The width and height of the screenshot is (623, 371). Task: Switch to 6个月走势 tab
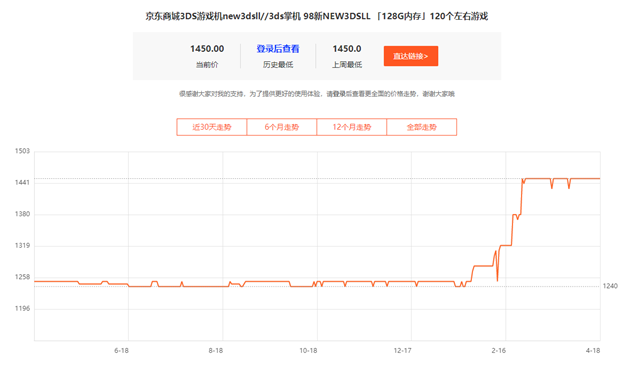(282, 127)
